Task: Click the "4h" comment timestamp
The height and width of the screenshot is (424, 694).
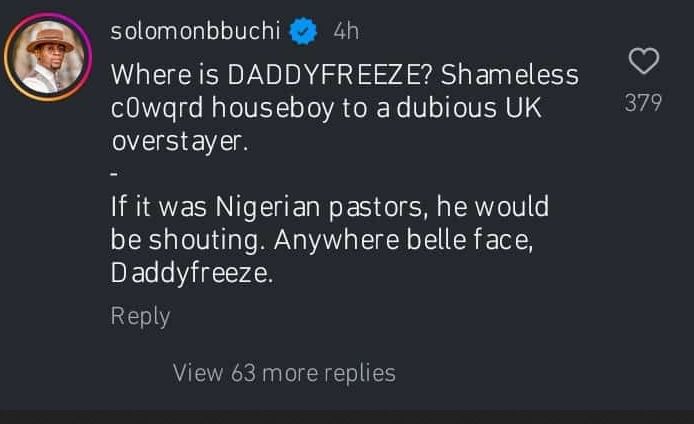Action: pyautogui.click(x=345, y=32)
